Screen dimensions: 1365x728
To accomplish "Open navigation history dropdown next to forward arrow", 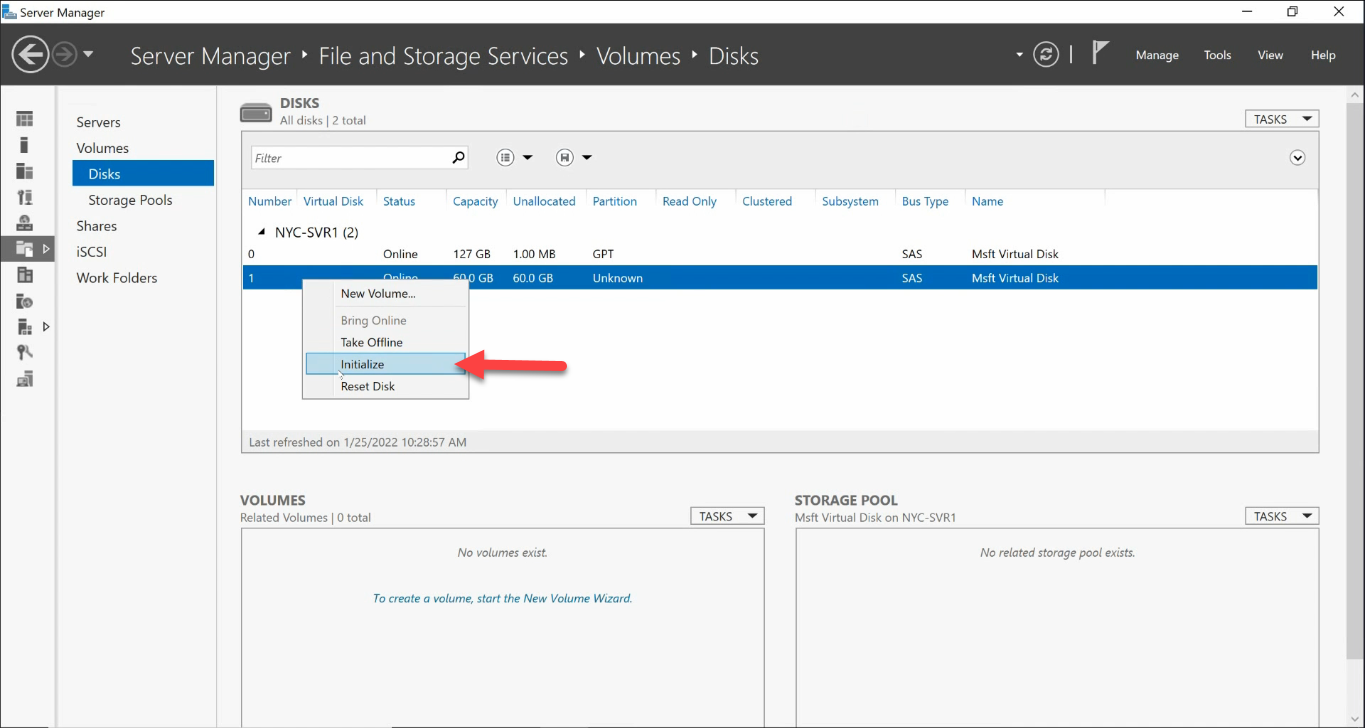I will coord(88,54).
